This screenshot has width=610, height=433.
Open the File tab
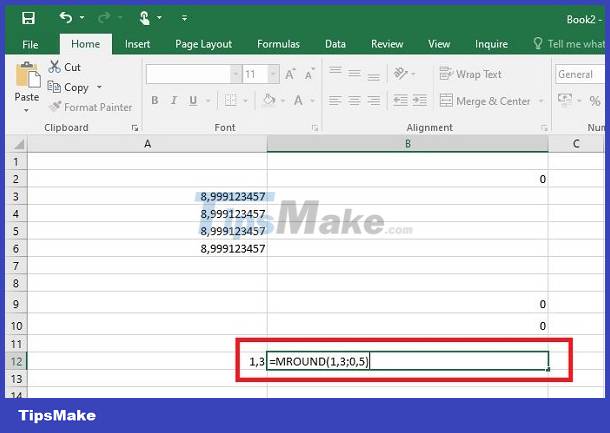[30, 44]
